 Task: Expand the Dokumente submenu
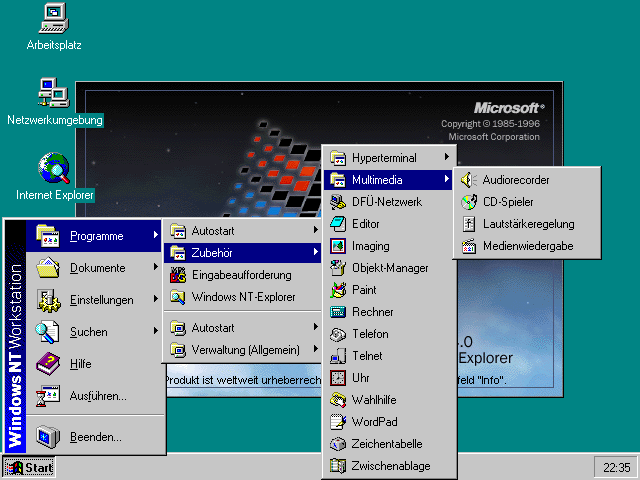[x=98, y=268]
